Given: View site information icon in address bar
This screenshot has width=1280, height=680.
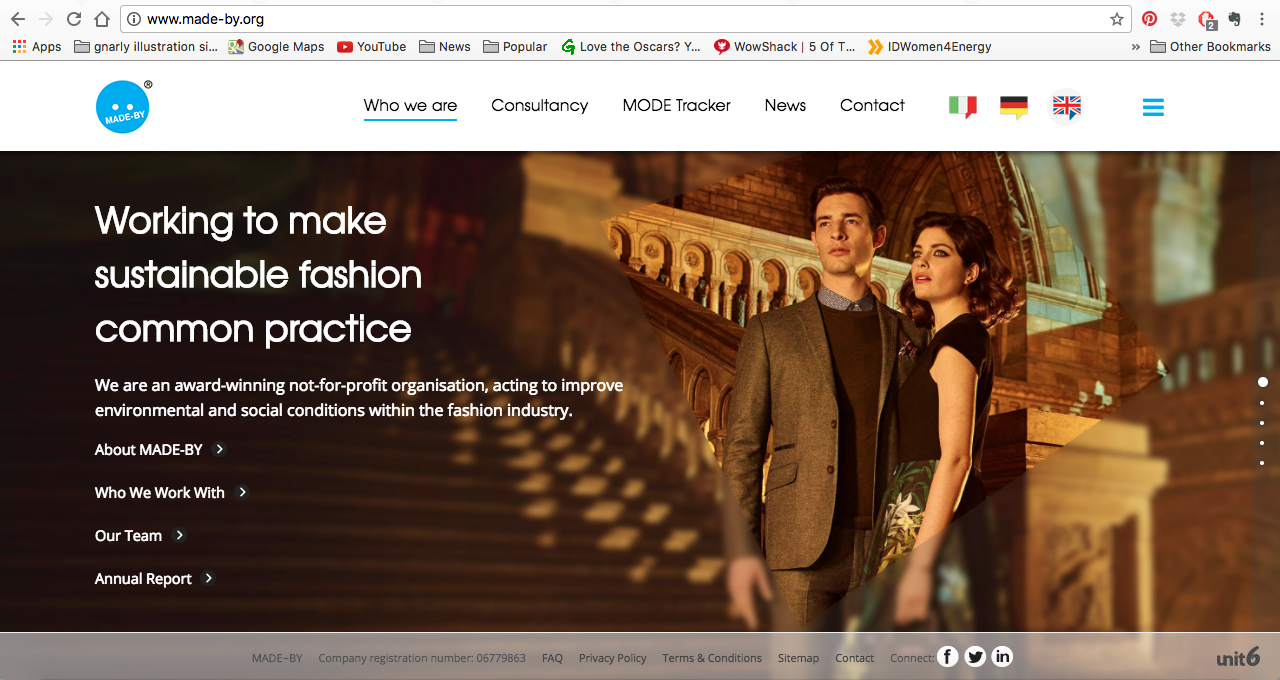Looking at the screenshot, I should coord(134,19).
